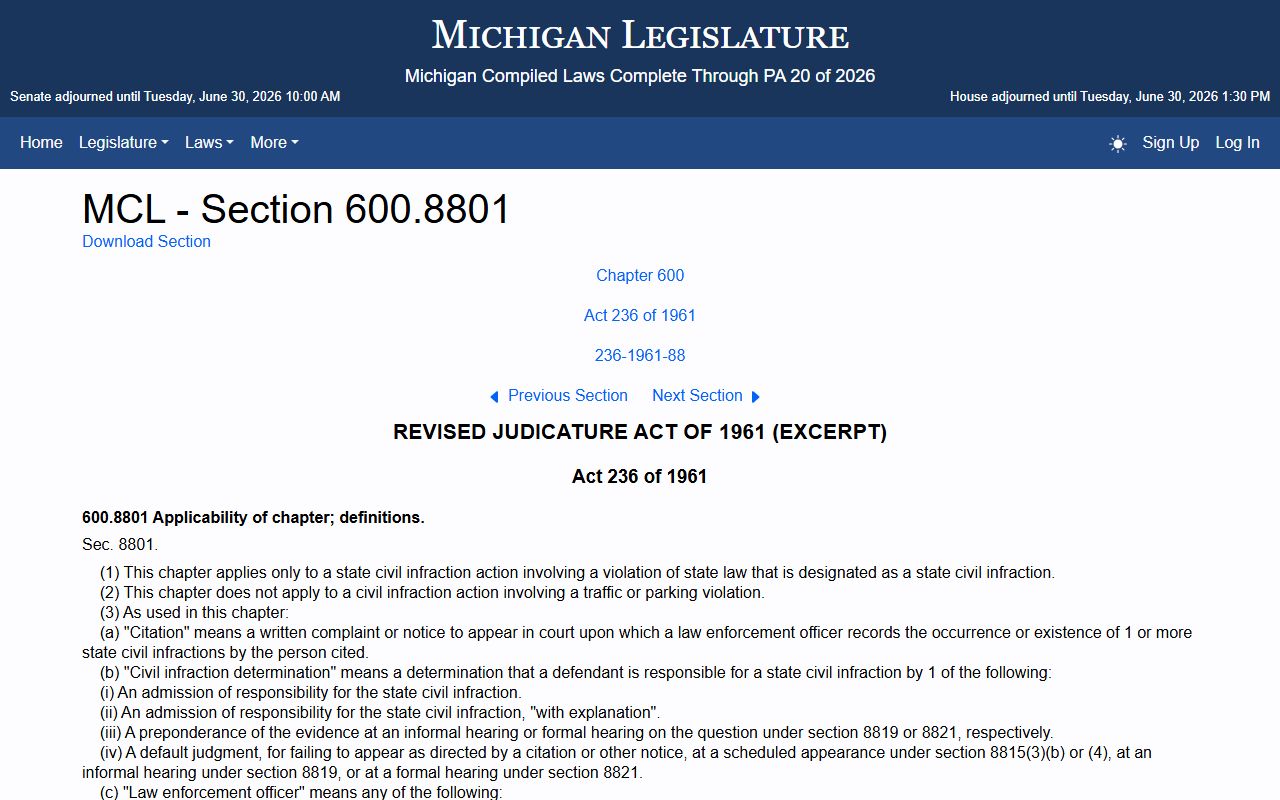
Task: Click 'REVISED JUDICATURE ACT OF 1961 (EXCERPT)' heading
Action: click(640, 432)
